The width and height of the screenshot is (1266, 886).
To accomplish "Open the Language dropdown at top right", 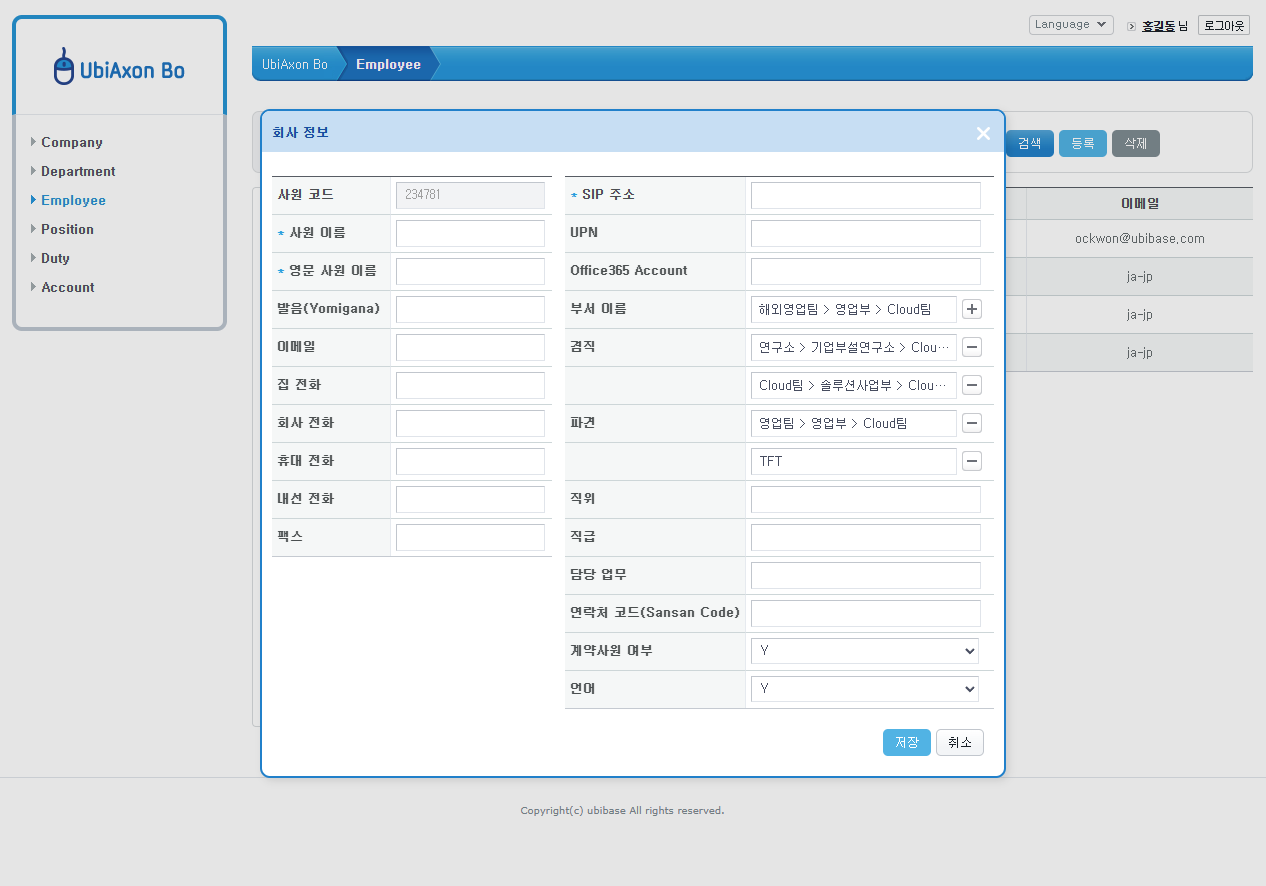I will pos(1070,24).
